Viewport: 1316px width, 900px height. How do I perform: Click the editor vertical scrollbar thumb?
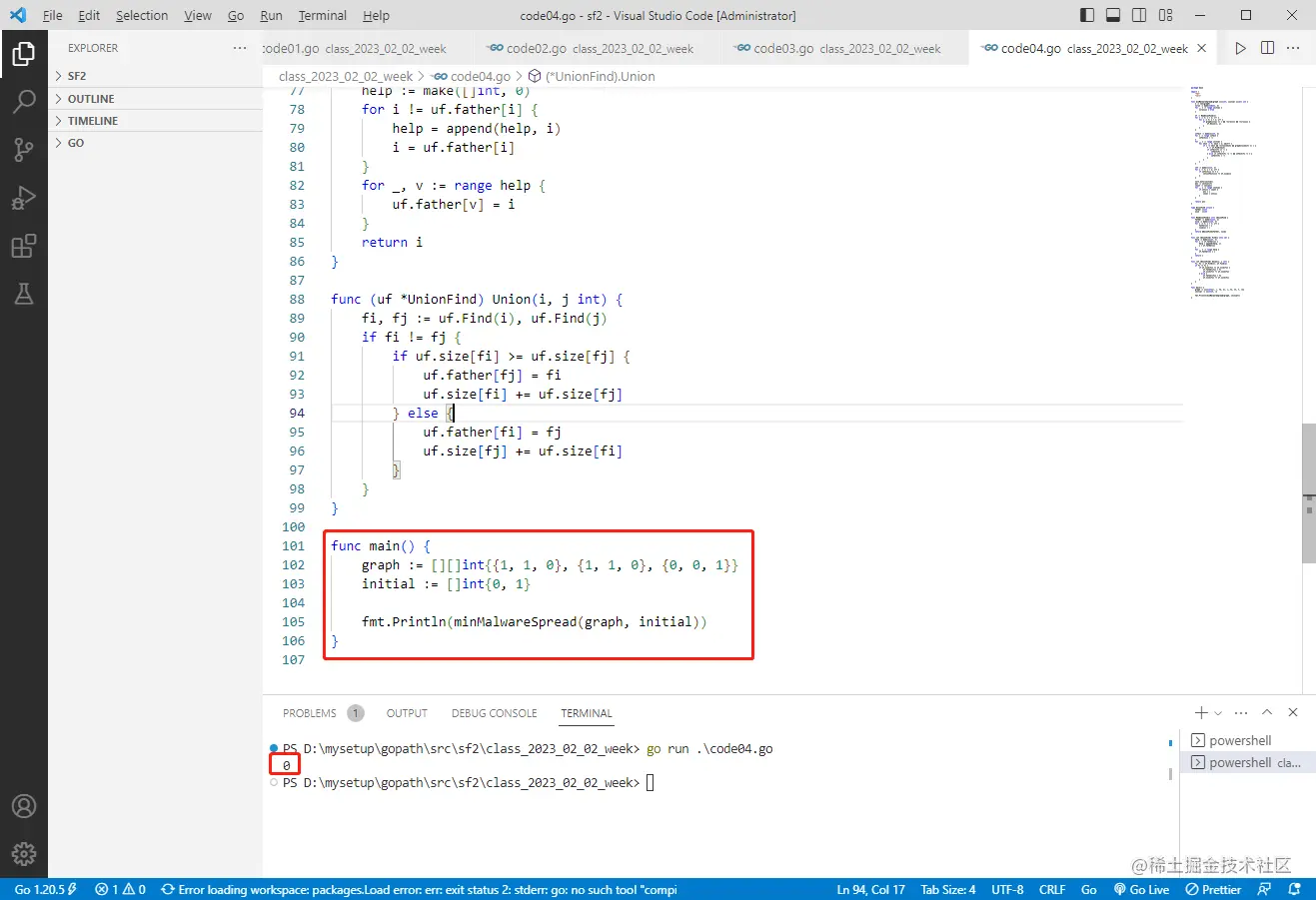click(1308, 492)
